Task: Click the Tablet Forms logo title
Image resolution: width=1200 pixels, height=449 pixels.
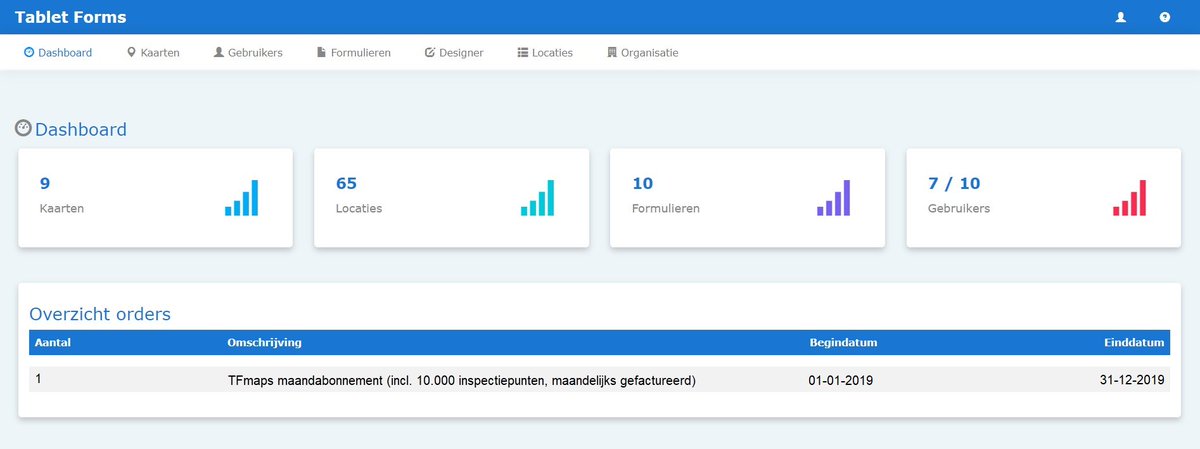Action: click(70, 17)
